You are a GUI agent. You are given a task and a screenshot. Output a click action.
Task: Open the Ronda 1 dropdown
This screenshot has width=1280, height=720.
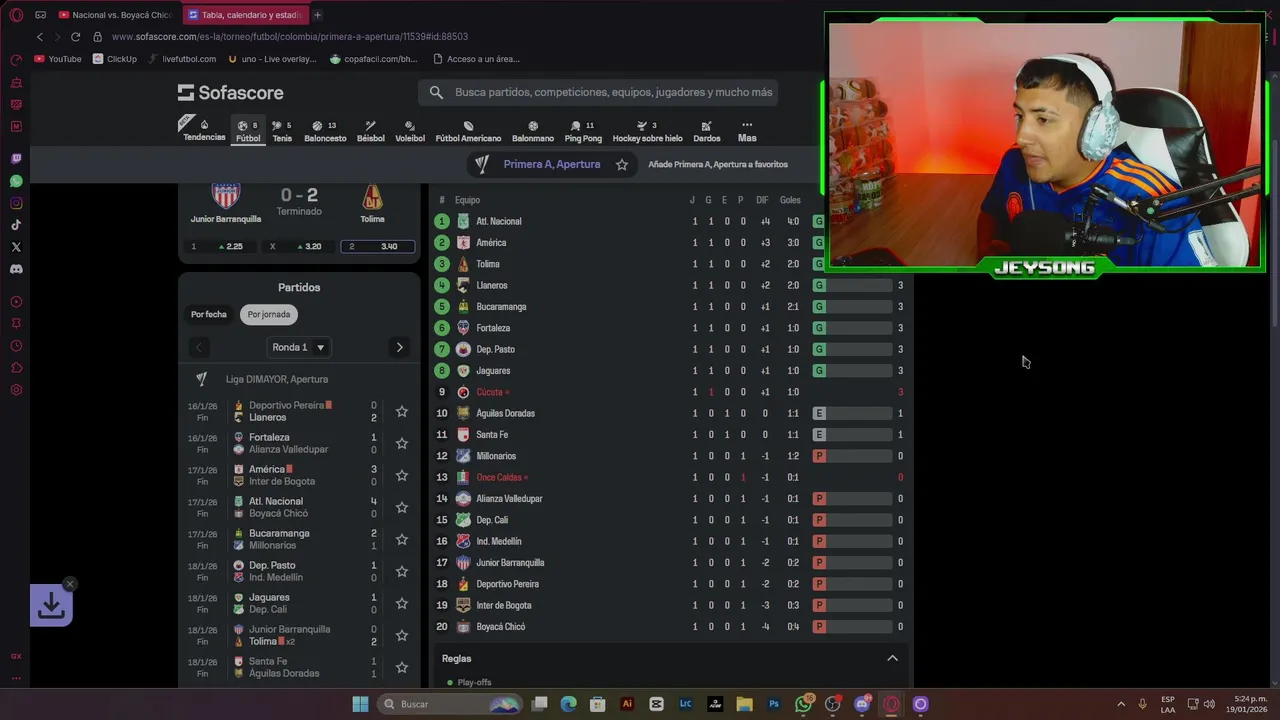[x=299, y=347]
